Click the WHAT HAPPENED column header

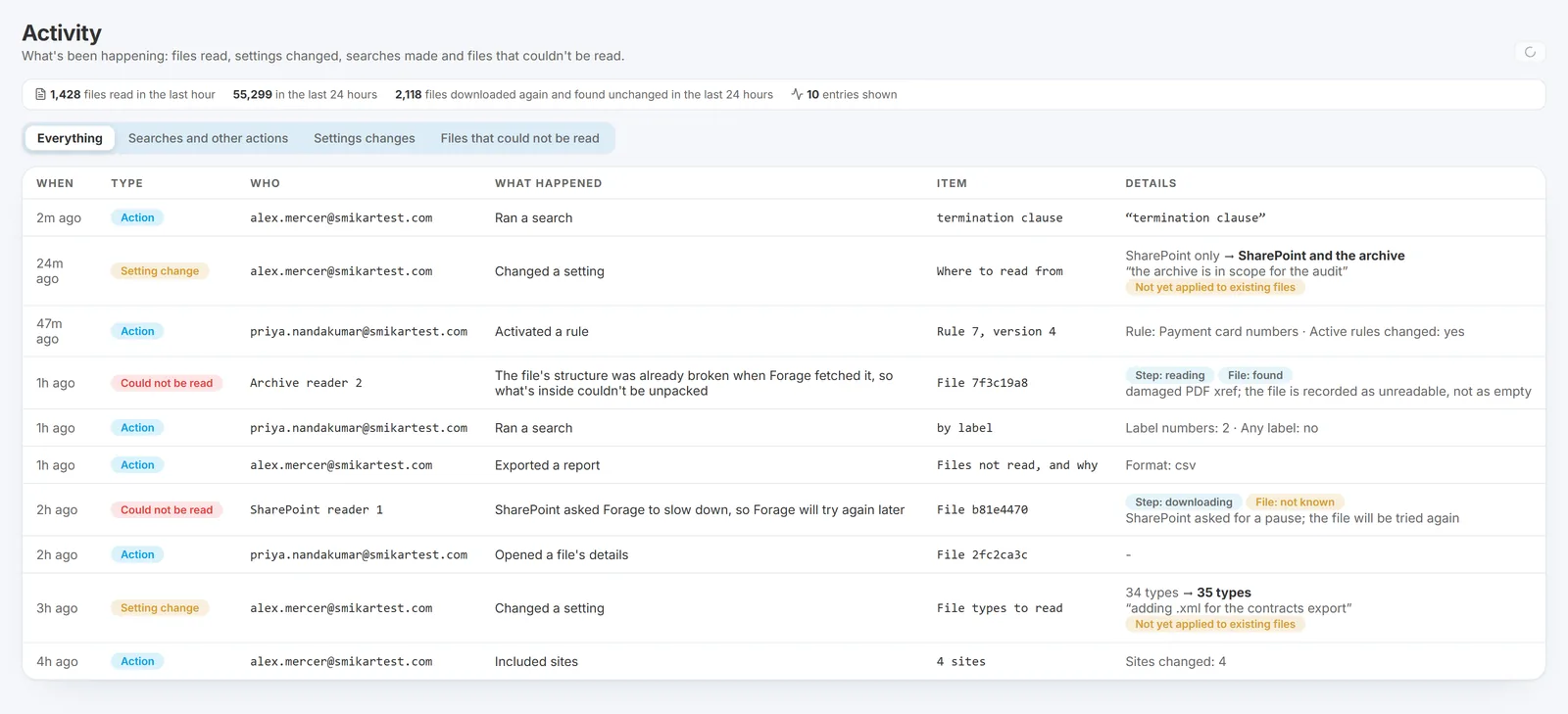pos(548,183)
